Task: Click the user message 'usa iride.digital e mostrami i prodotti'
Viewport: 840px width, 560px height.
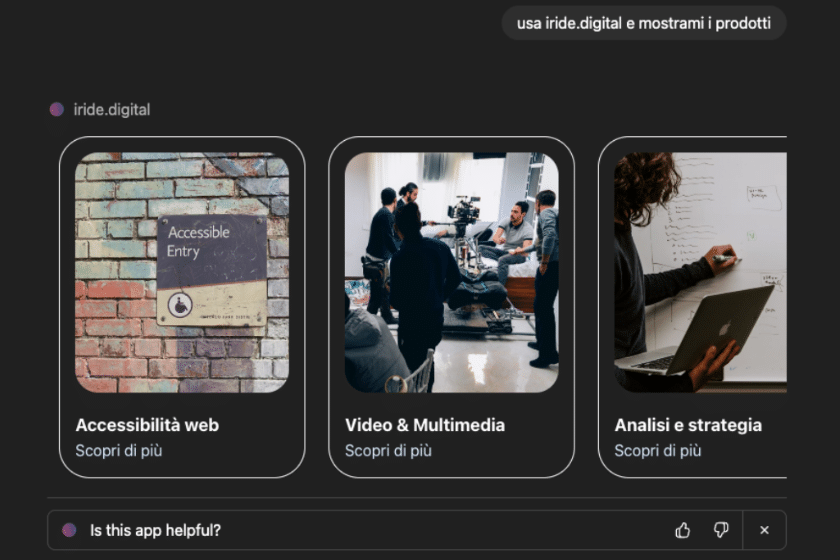Action: click(644, 22)
